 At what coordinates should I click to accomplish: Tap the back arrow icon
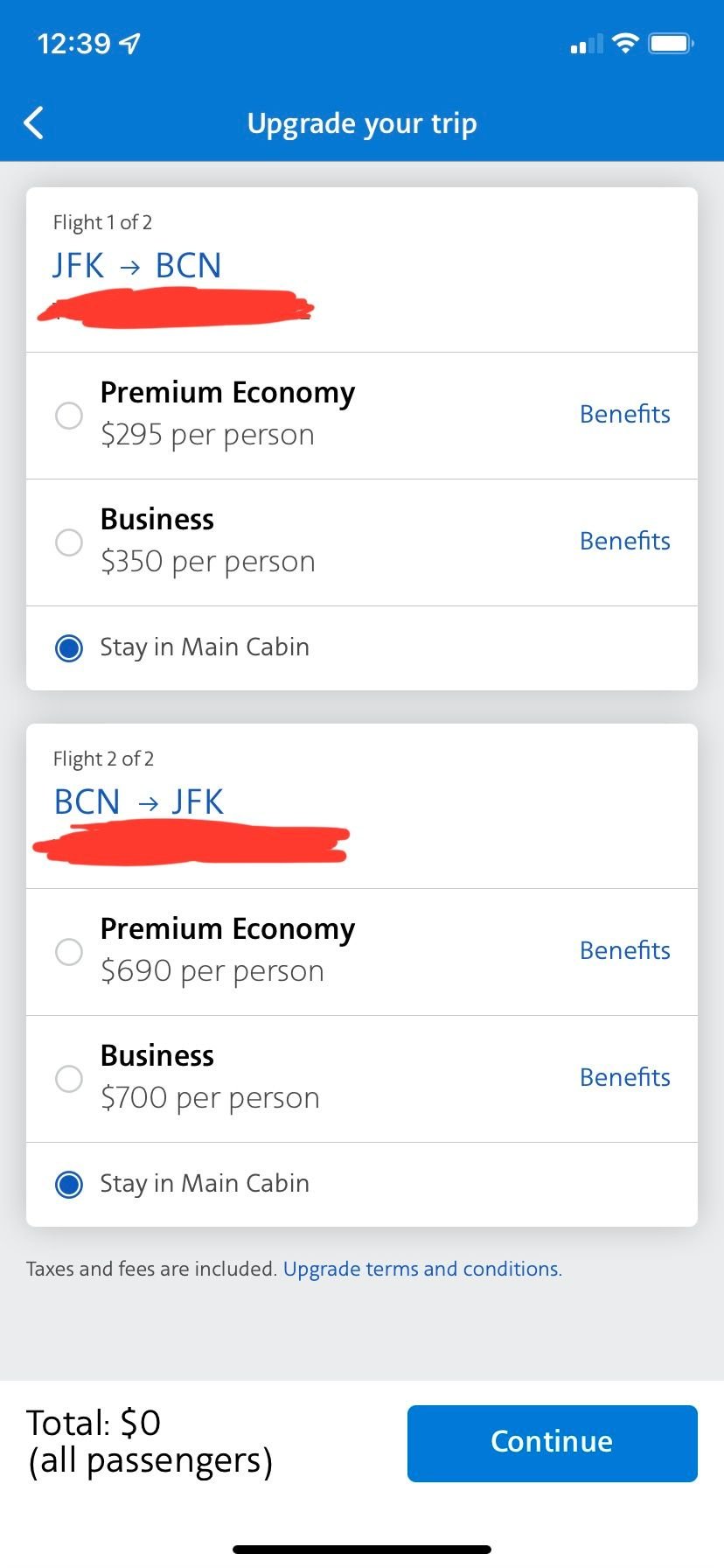coord(34,123)
